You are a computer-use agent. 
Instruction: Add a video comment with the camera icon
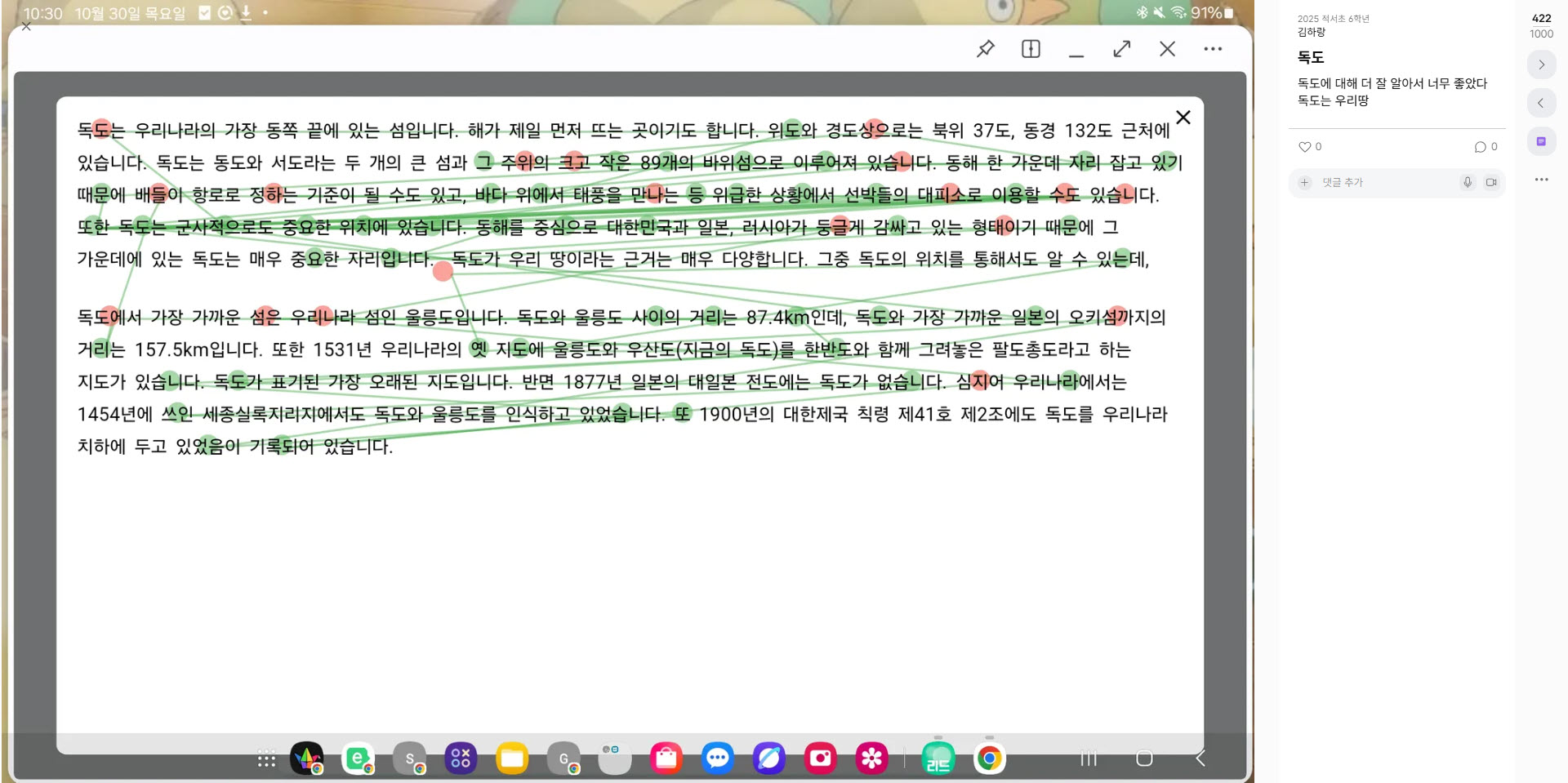(x=1491, y=183)
